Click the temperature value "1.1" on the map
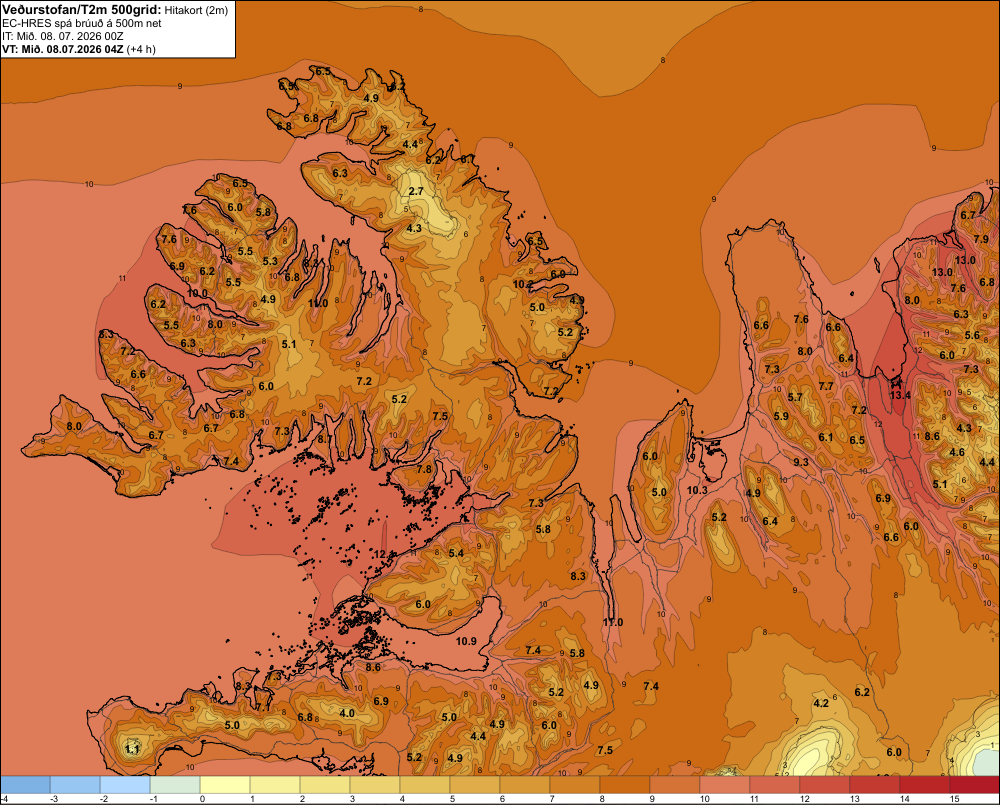Screen dimensions: 1000x805 pyautogui.click(x=133, y=749)
